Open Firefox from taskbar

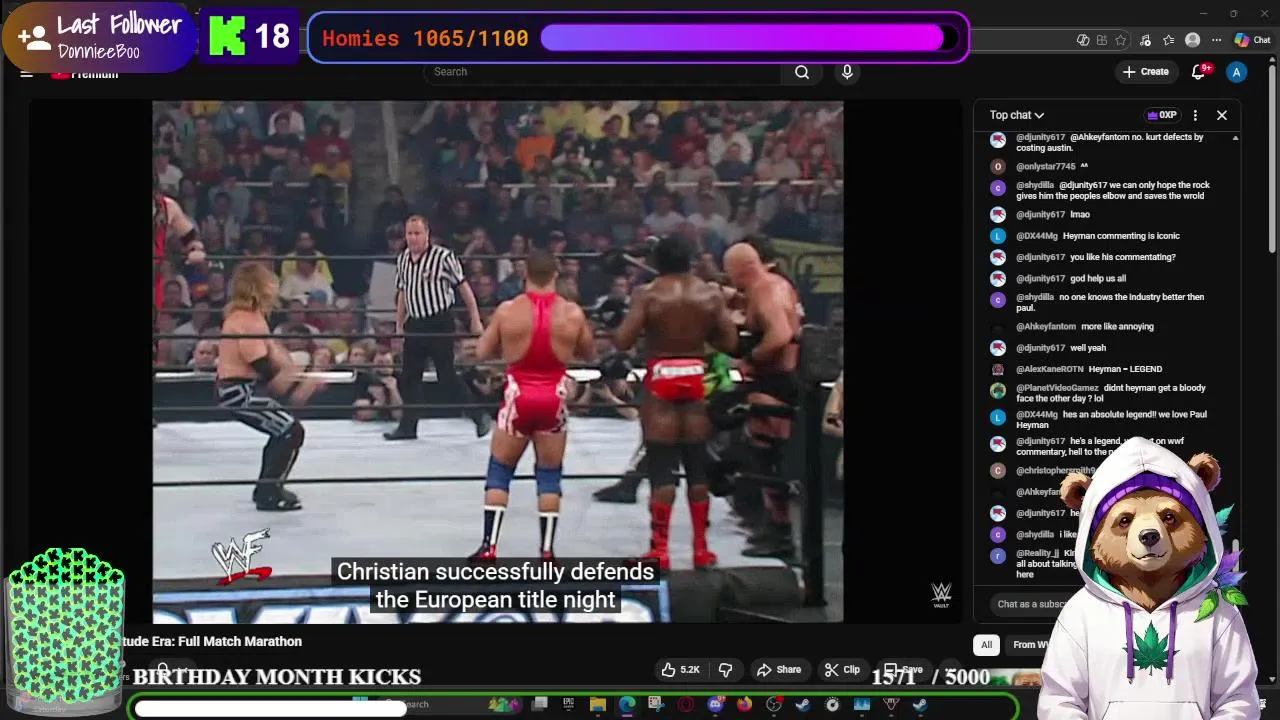point(744,705)
